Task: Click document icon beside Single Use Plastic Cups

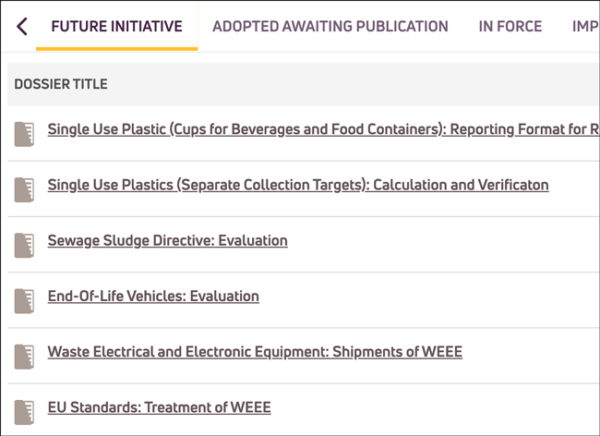Action: (x=25, y=134)
